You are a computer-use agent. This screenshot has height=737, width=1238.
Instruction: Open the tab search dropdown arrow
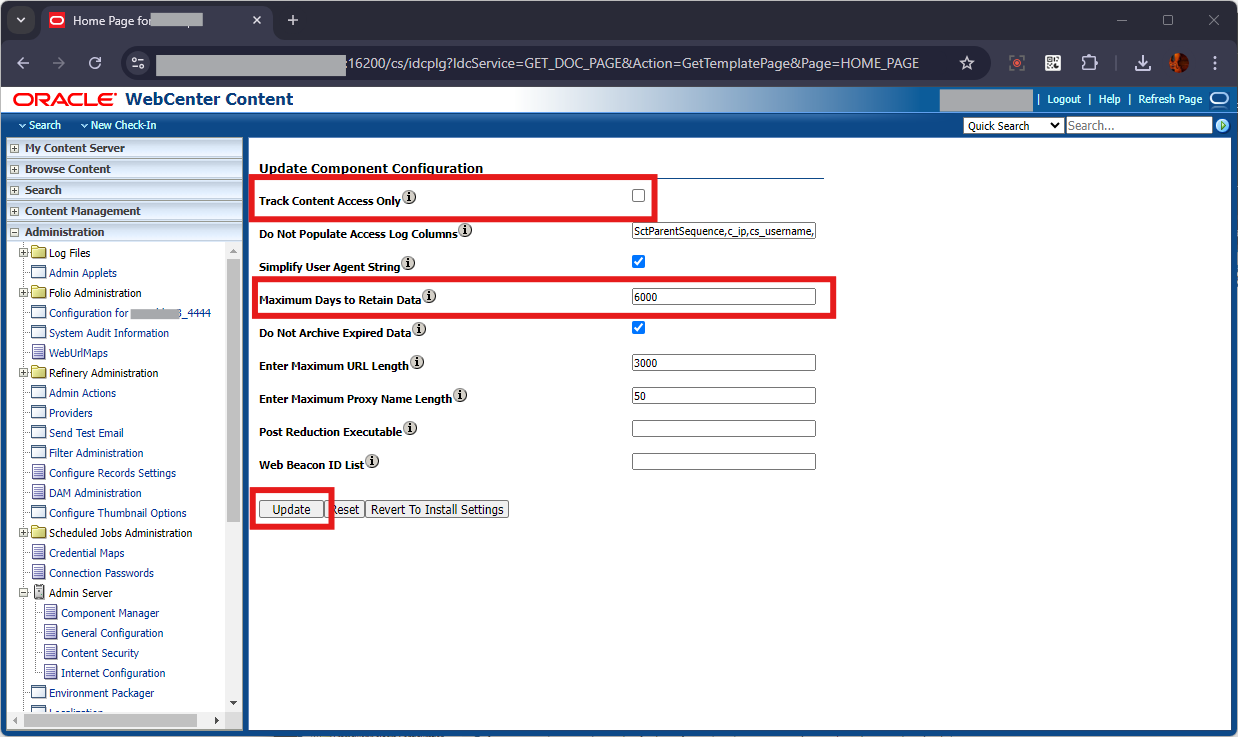click(20, 20)
